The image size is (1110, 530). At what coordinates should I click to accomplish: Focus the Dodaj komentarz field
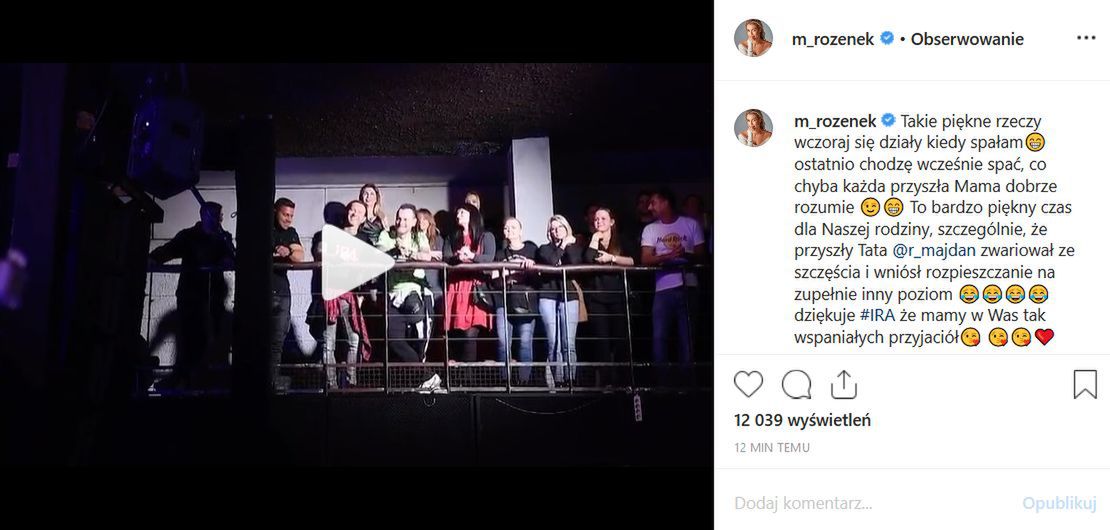pyautogui.click(x=871, y=504)
